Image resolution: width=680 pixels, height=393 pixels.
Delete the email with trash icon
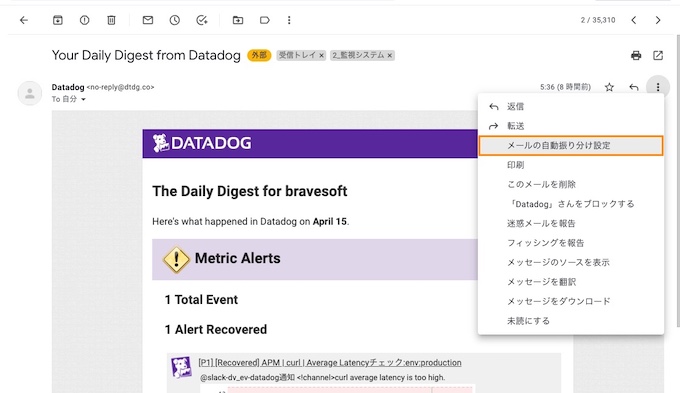(x=111, y=20)
